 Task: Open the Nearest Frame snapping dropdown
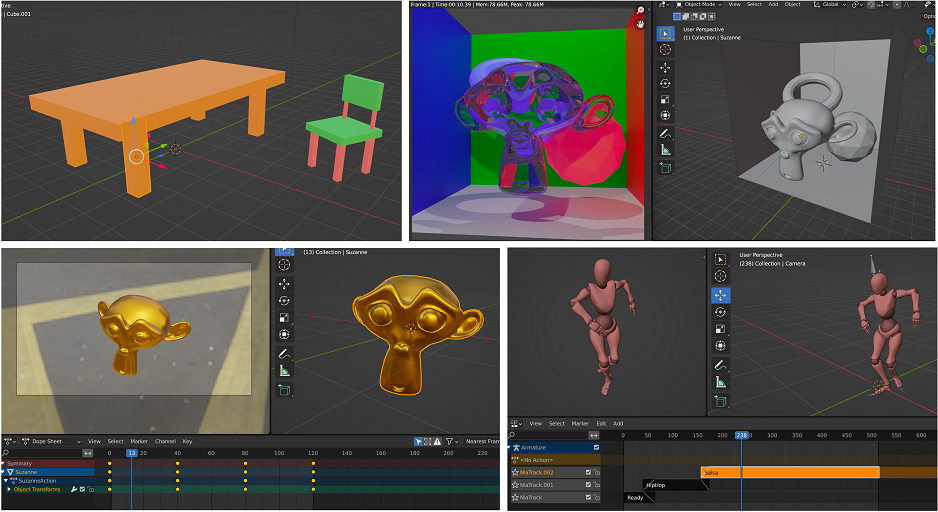pyautogui.click(x=482, y=441)
